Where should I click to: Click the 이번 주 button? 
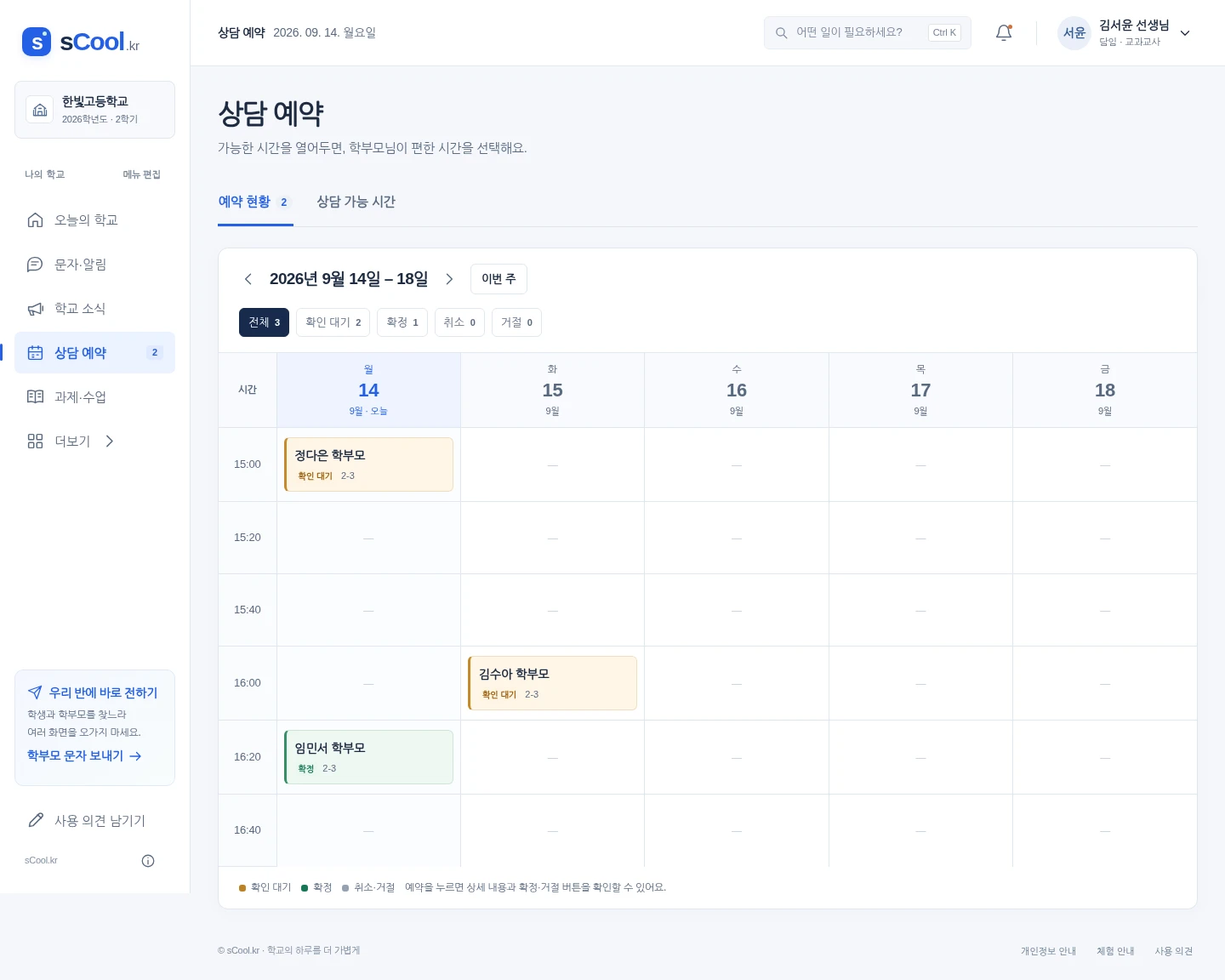pos(499,279)
